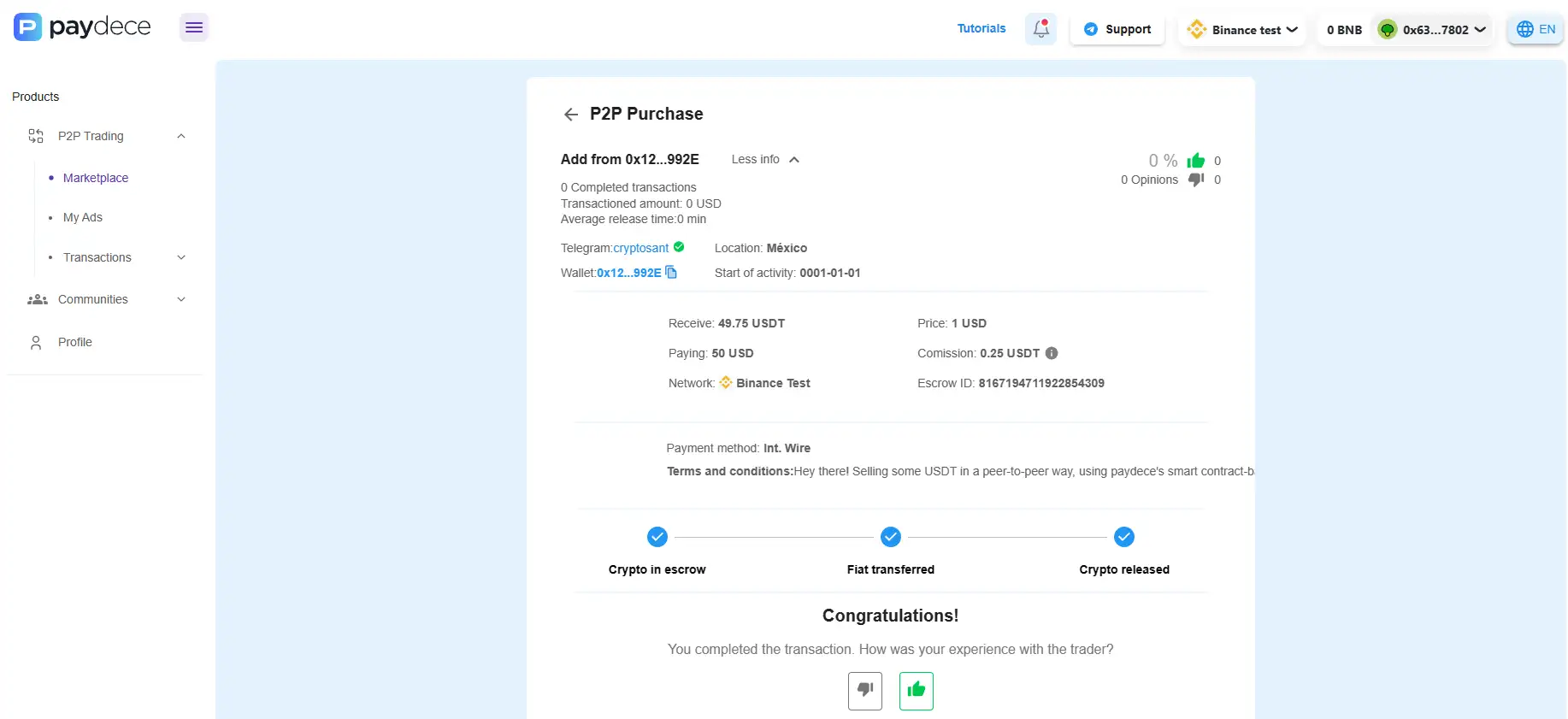Rate the trader with green thumbs up
The height and width of the screenshot is (719, 1568).
coord(916,691)
